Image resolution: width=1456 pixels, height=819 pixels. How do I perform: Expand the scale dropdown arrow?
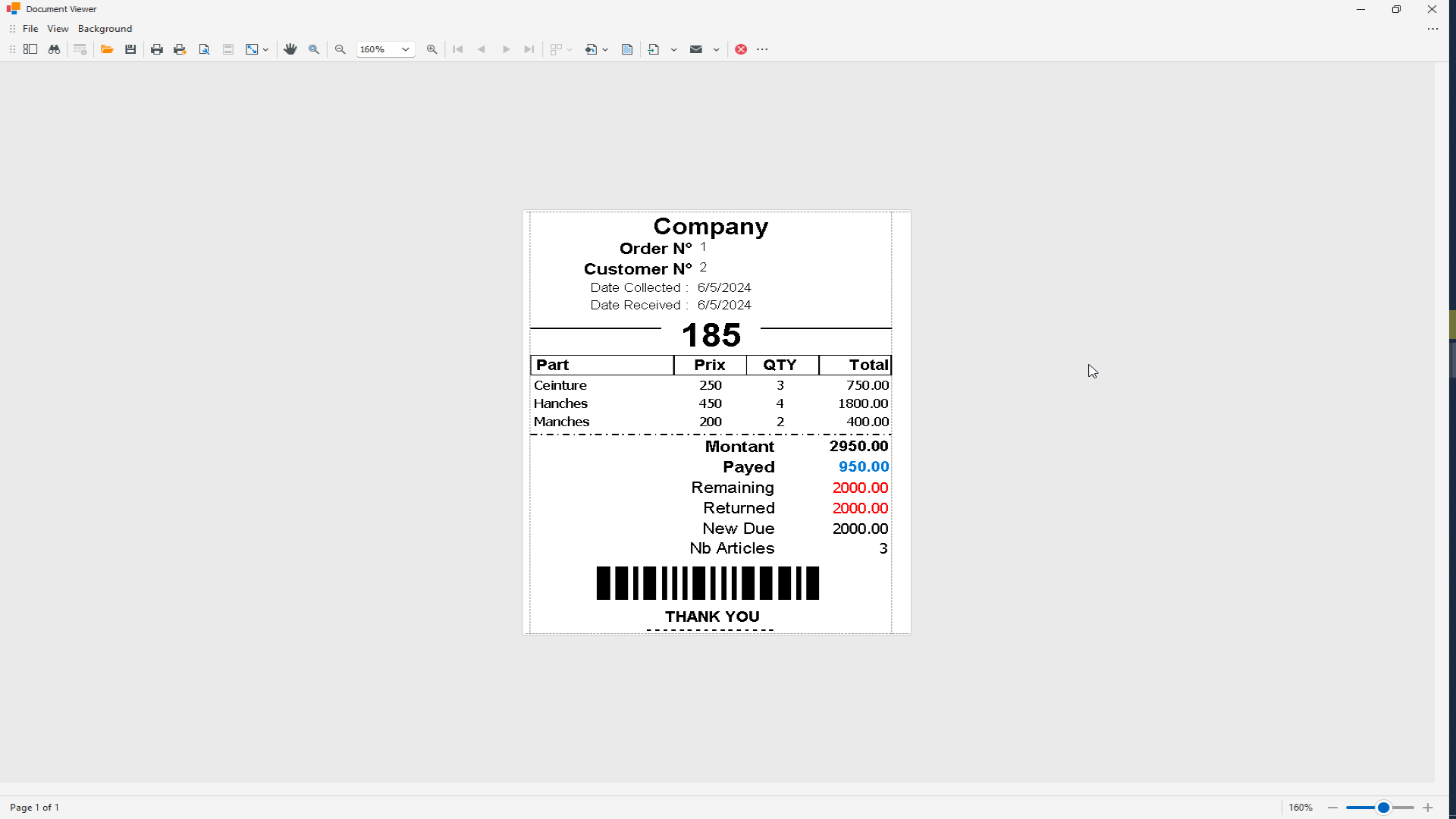[266, 49]
